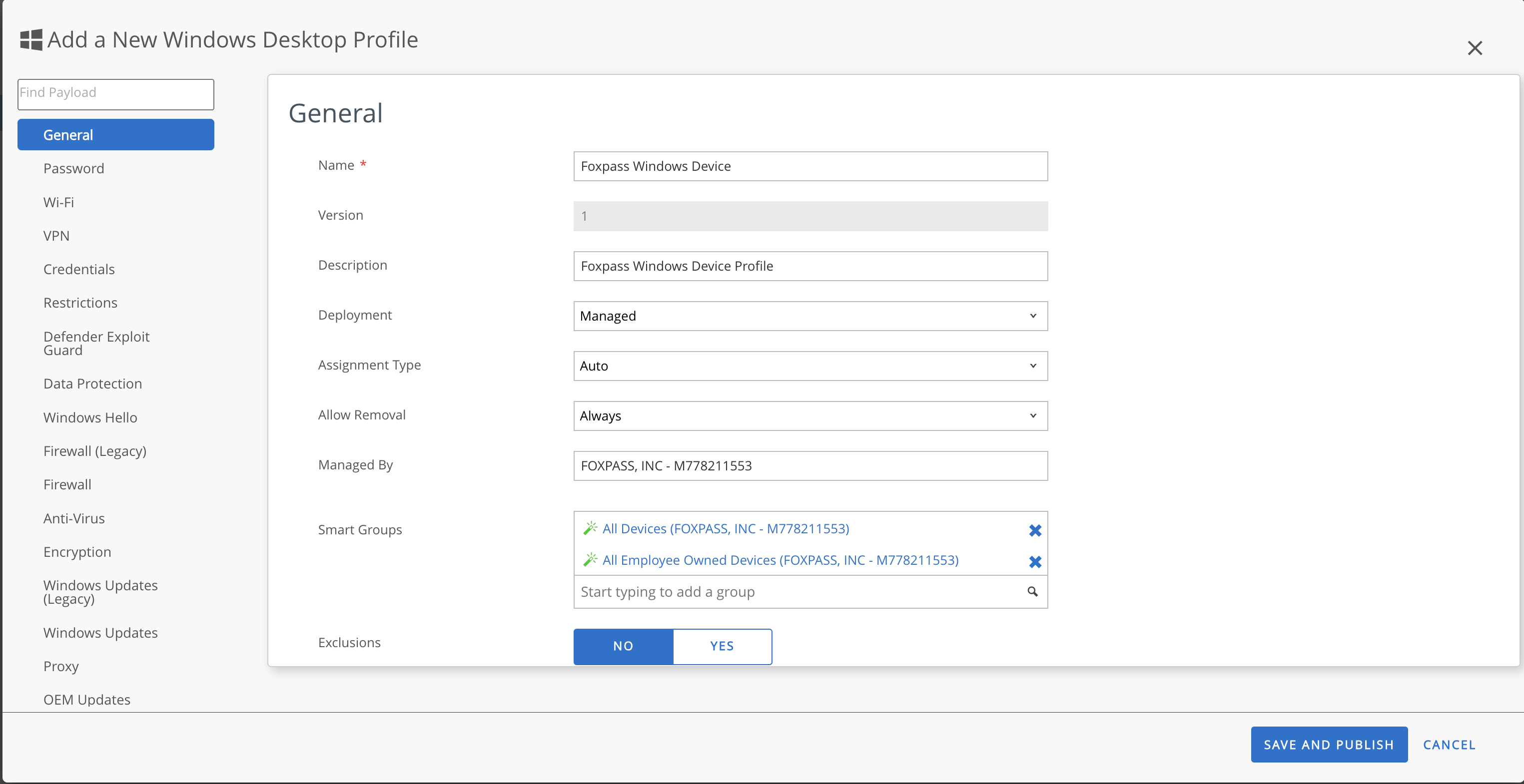Click the wand icon beside All Devices
This screenshot has height=784, width=1524.
(590, 528)
